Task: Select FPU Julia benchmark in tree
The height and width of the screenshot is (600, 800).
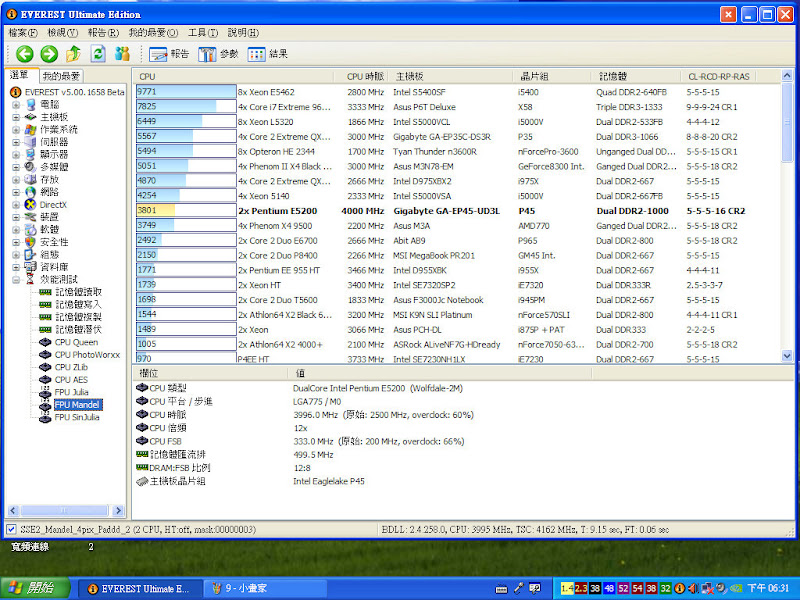Action: (x=72, y=392)
